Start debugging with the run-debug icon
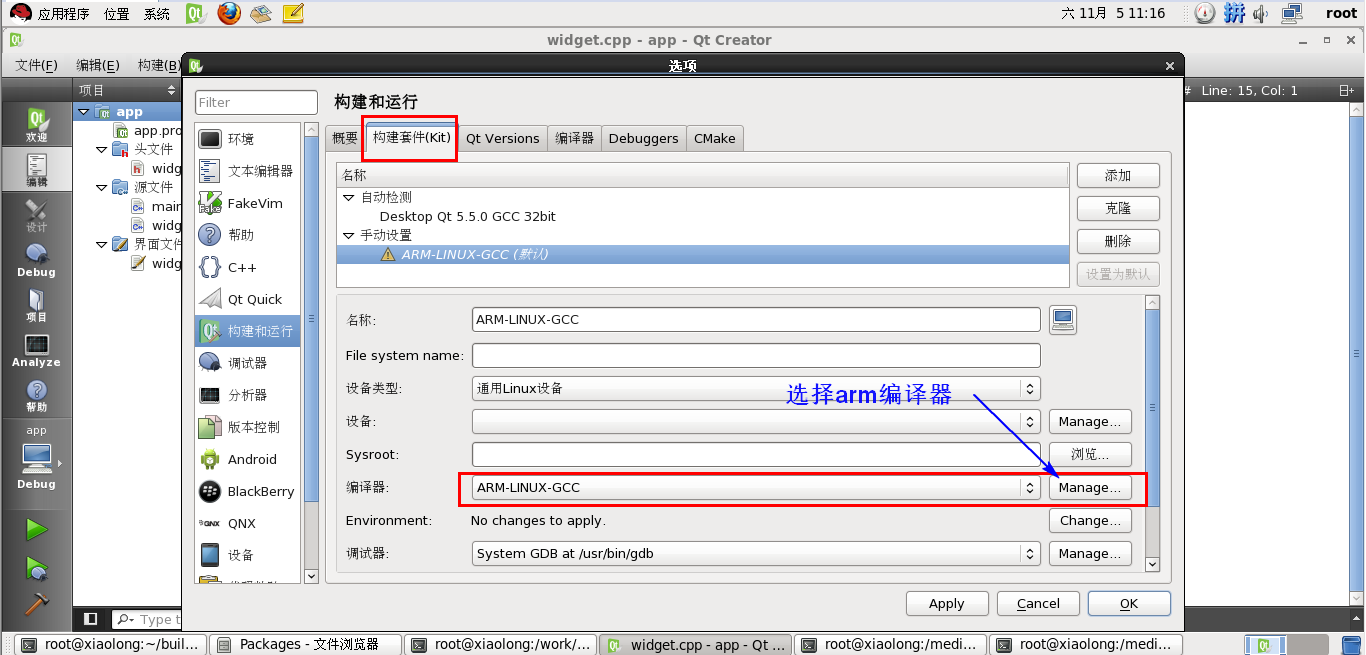Screen dimensions: 1366x655 pos(36,568)
